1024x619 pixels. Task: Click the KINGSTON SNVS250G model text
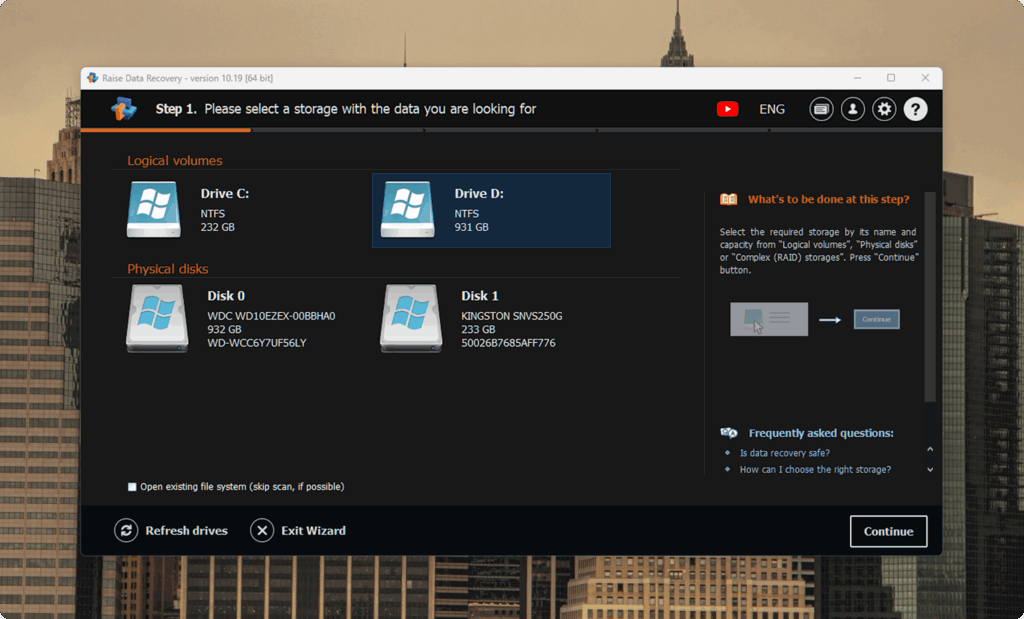511,316
